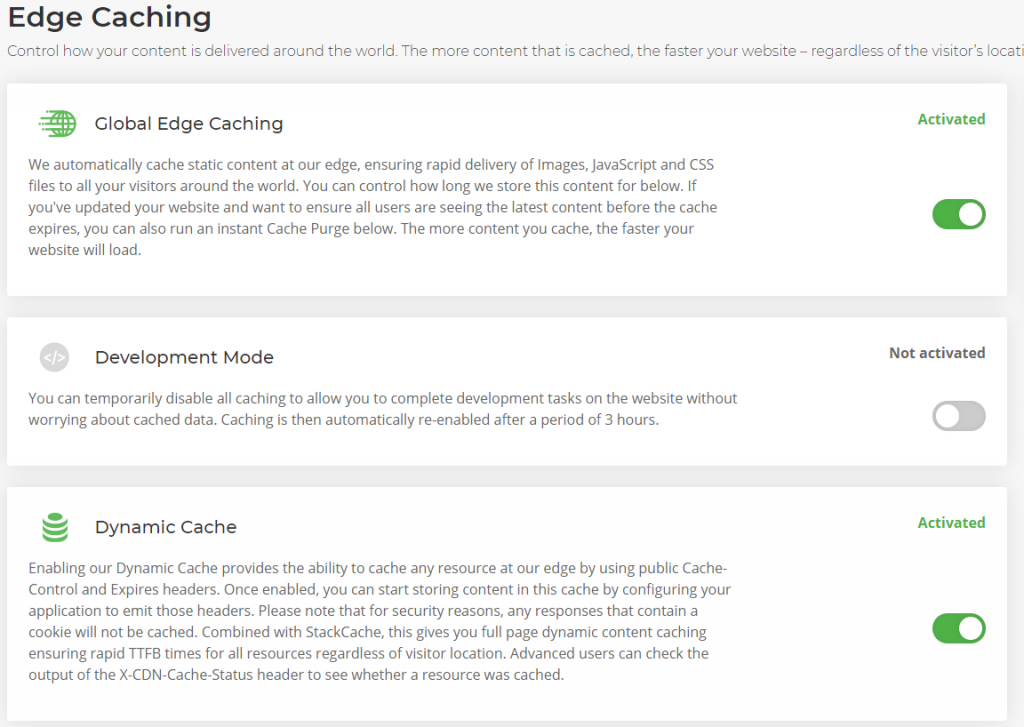Select the Dynamic Cache section title
Screen dimensions: 1024x727
[166, 527]
